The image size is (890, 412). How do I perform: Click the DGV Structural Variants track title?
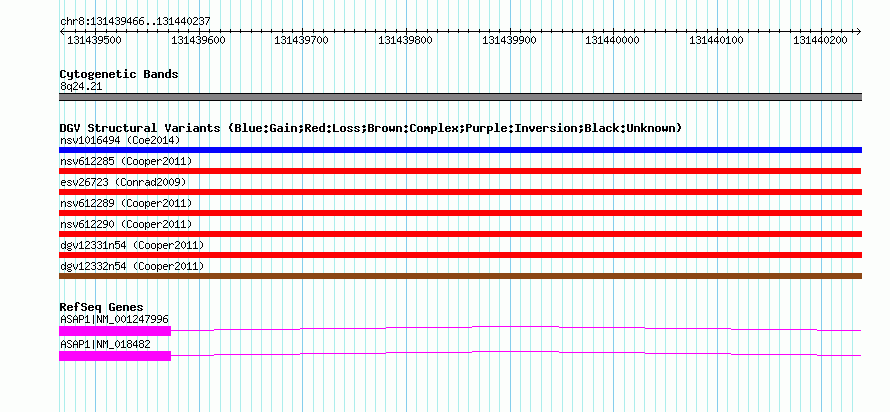tap(371, 128)
